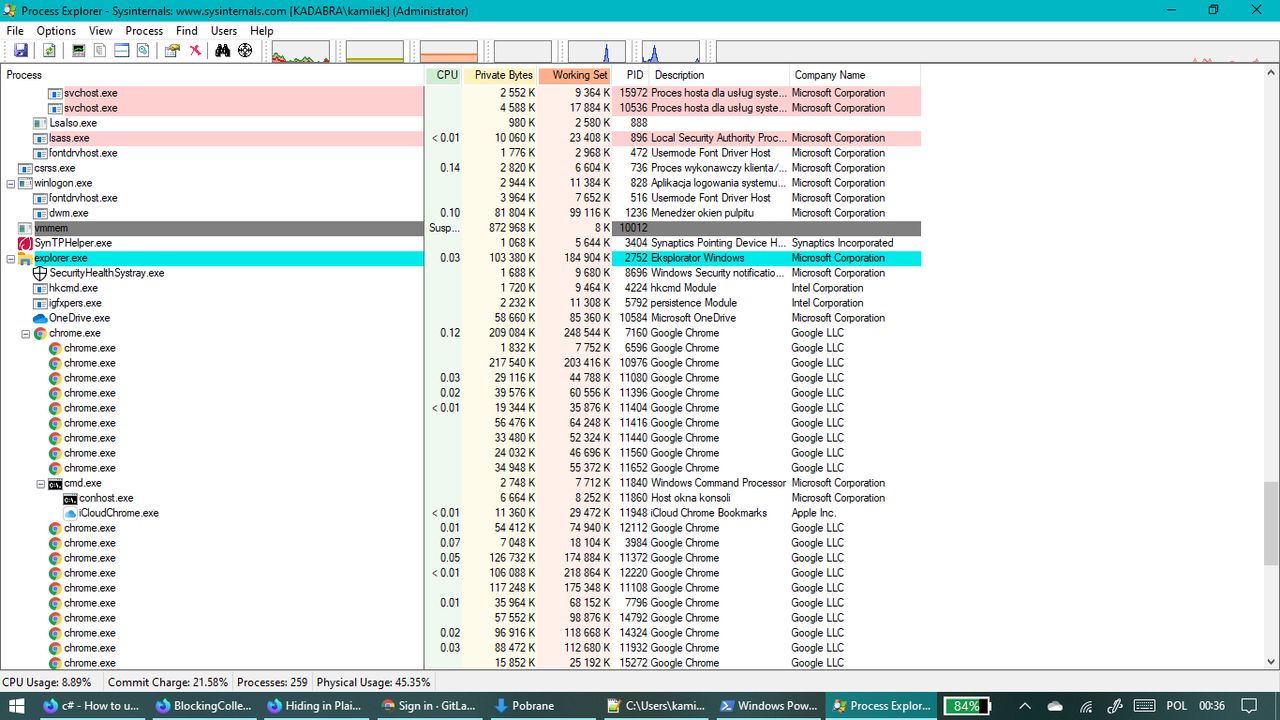
Task: Click the Kill Process red X icon
Action: click(195, 51)
